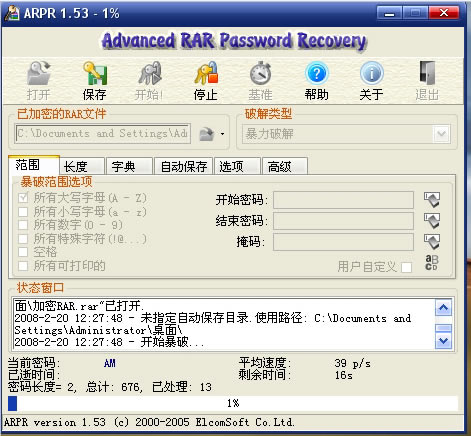Click the clear icon next to 开始密码

point(432,200)
